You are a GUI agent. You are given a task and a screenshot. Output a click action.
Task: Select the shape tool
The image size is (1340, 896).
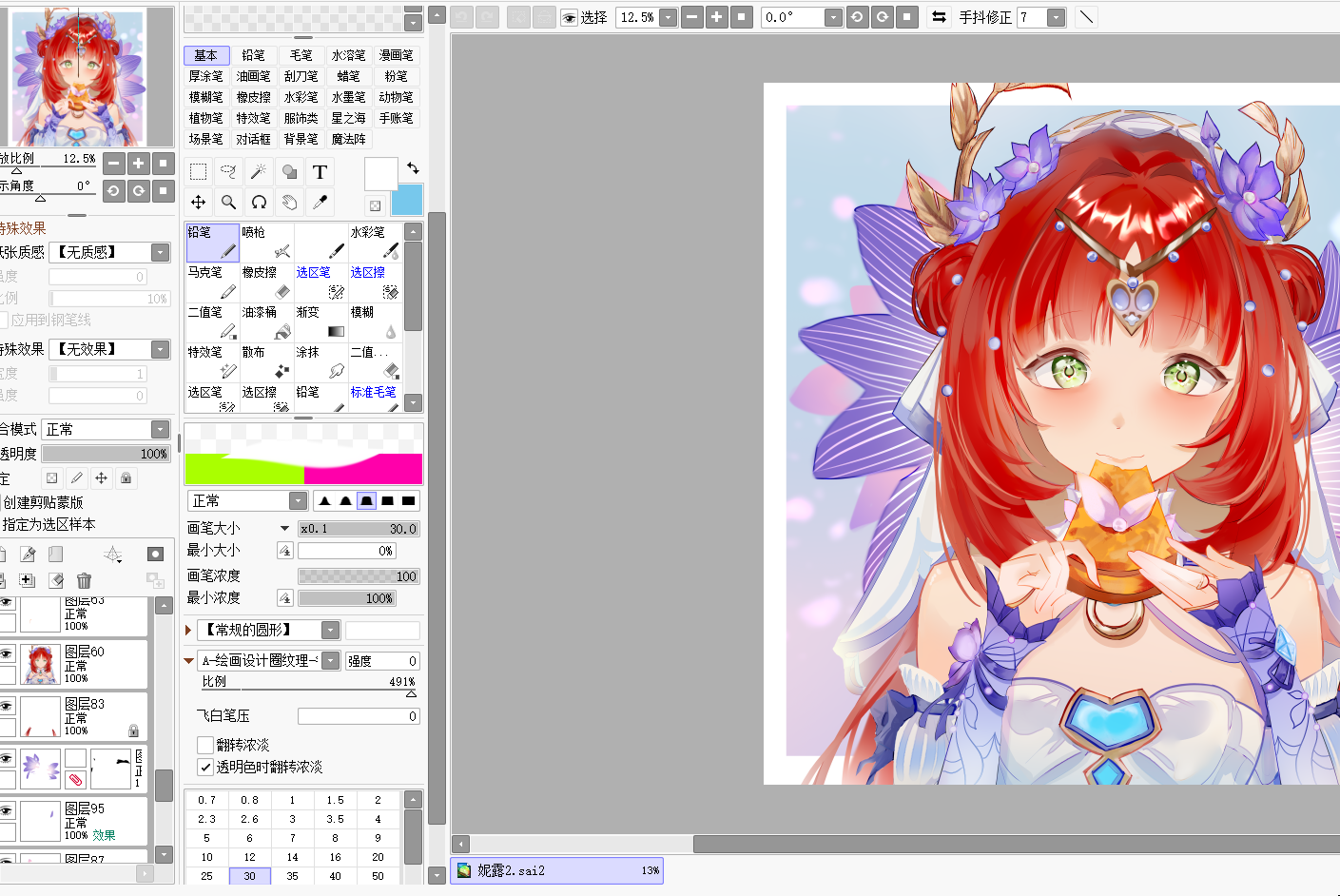click(289, 172)
